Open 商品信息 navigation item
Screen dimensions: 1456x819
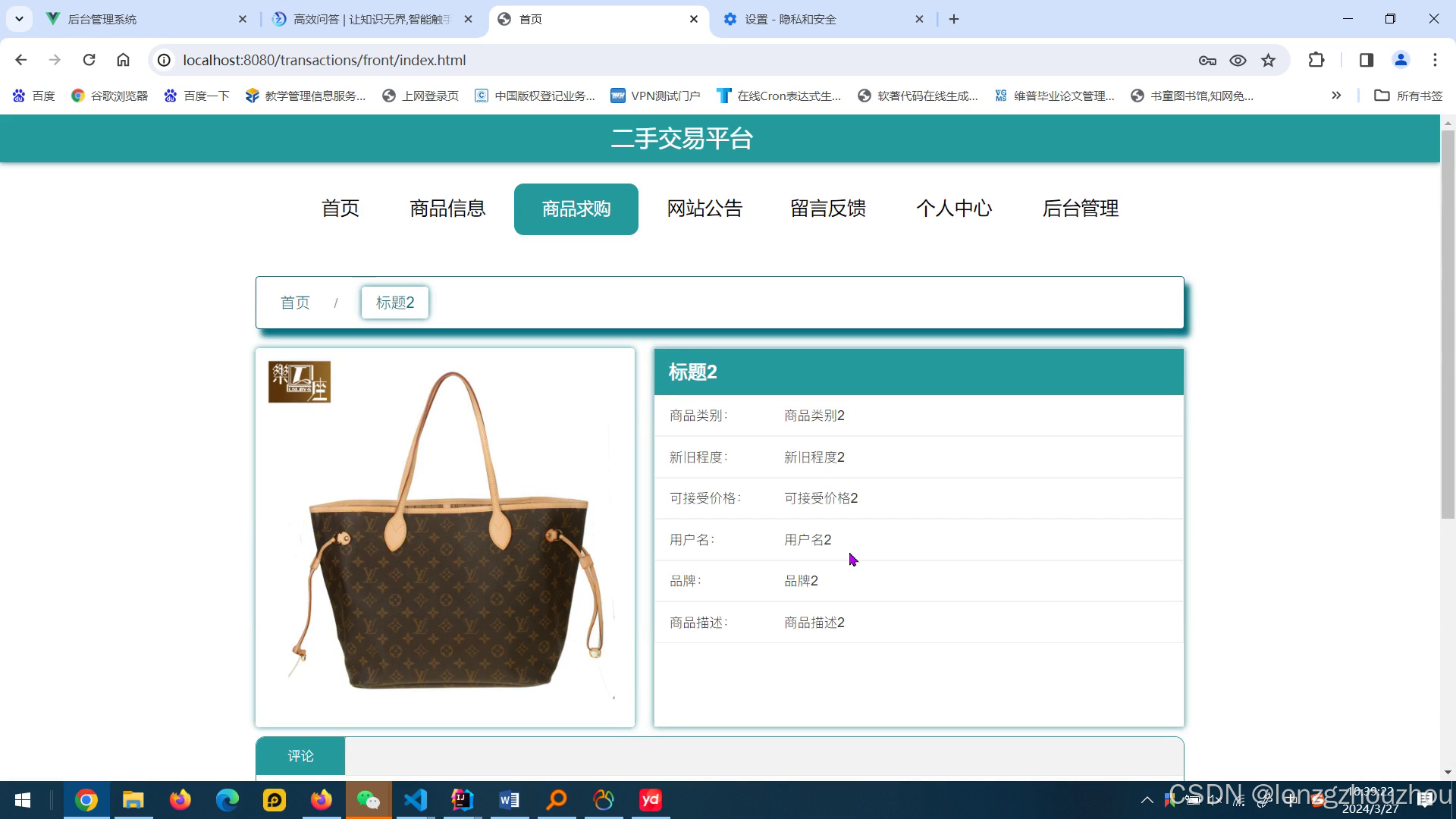(447, 209)
